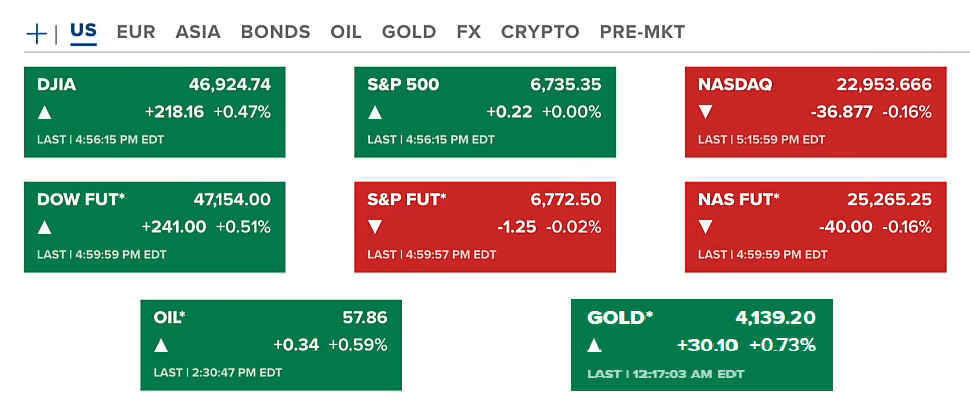Click the S&P 500 price 6,735.35
The width and height of the screenshot is (970, 406).
click(x=565, y=85)
